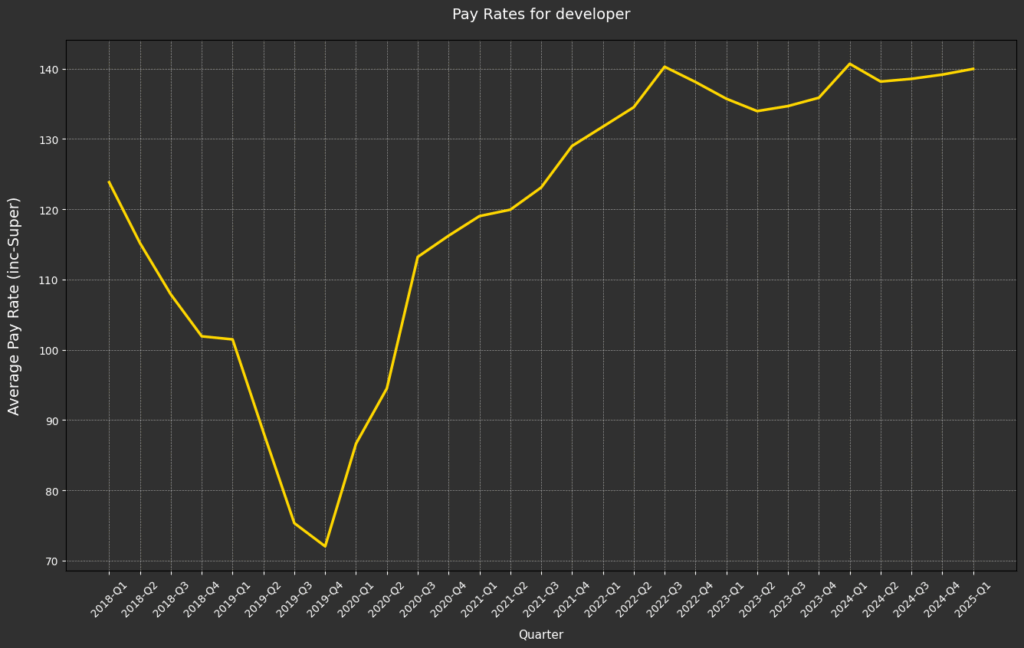This screenshot has height=648, width=1024.
Task: Click the 2021-Q2 tick label
Action: (x=510, y=600)
